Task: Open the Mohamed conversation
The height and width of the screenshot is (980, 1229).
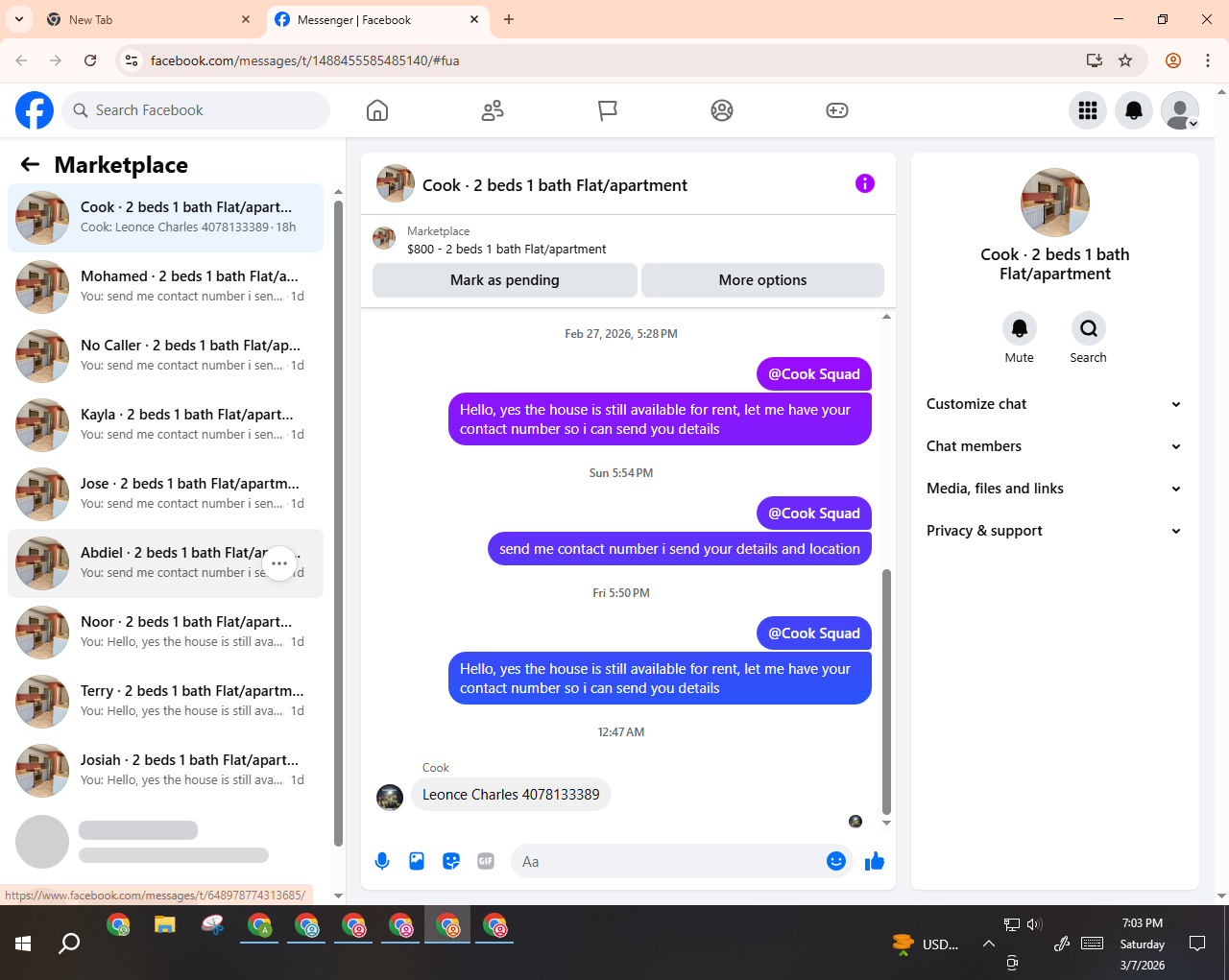Action: [165, 287]
